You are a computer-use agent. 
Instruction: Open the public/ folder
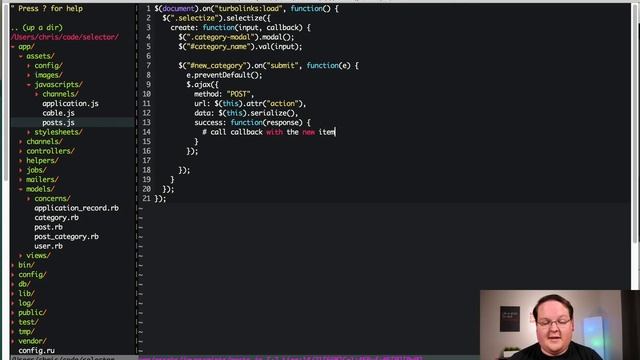tap(32, 313)
